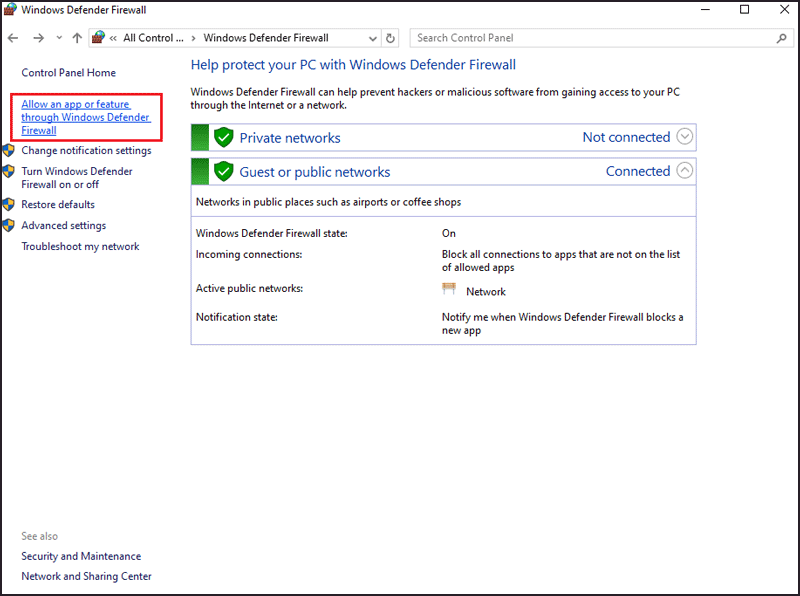Click shield icon beside Advanced settings
Viewport: 800px width, 596px height.
9,226
